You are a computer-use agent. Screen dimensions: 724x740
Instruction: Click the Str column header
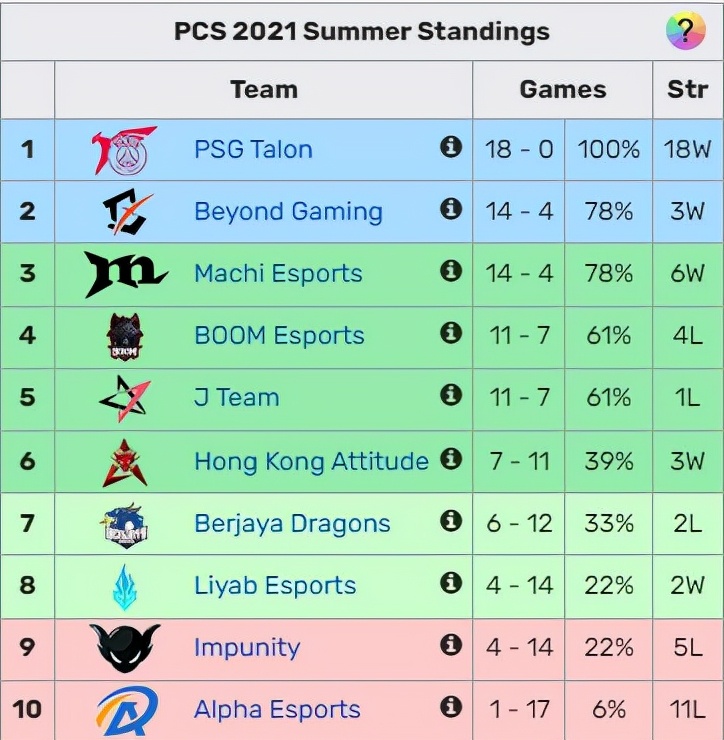click(687, 89)
